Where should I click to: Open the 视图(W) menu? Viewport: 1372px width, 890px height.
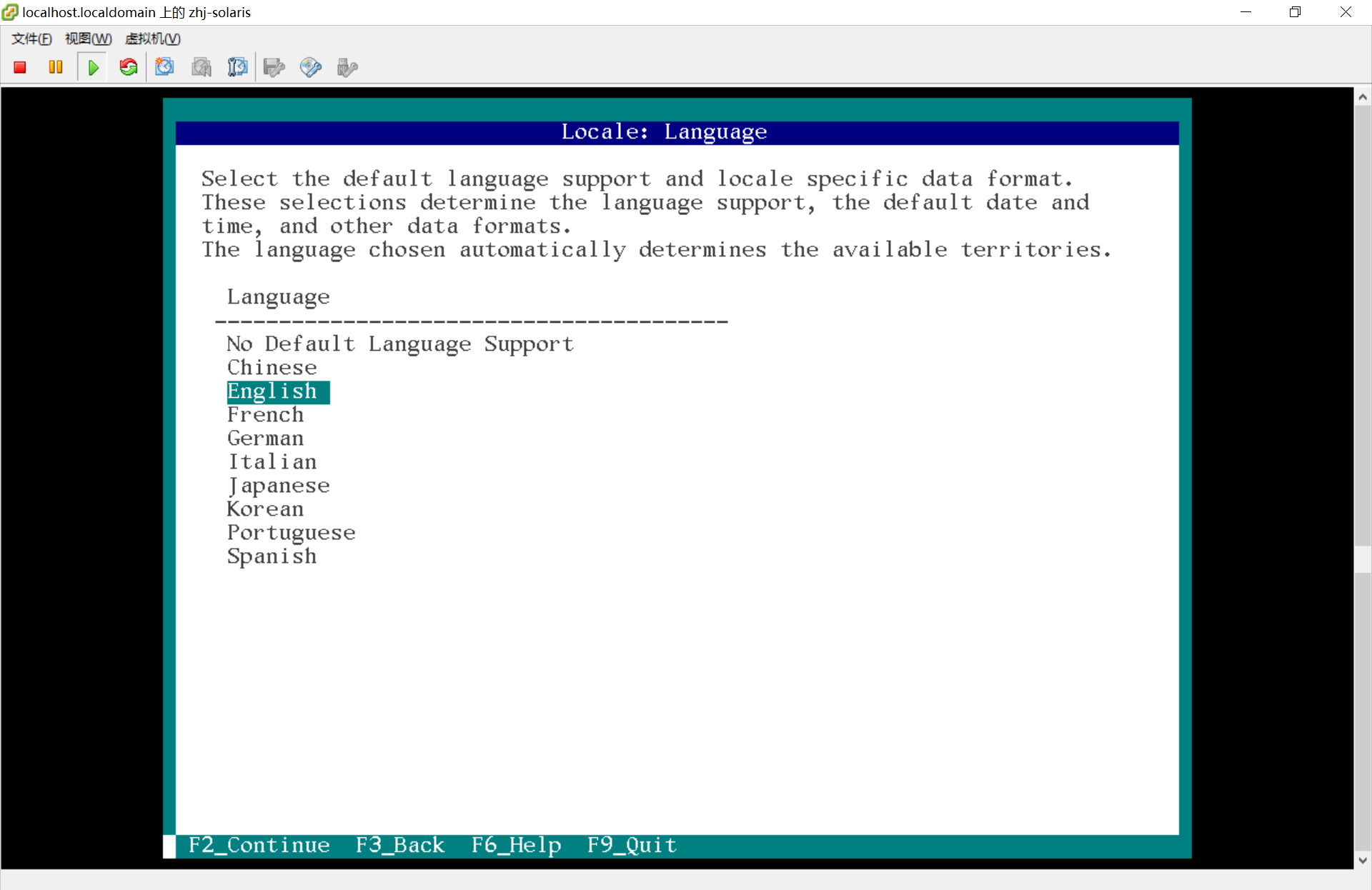pos(88,39)
